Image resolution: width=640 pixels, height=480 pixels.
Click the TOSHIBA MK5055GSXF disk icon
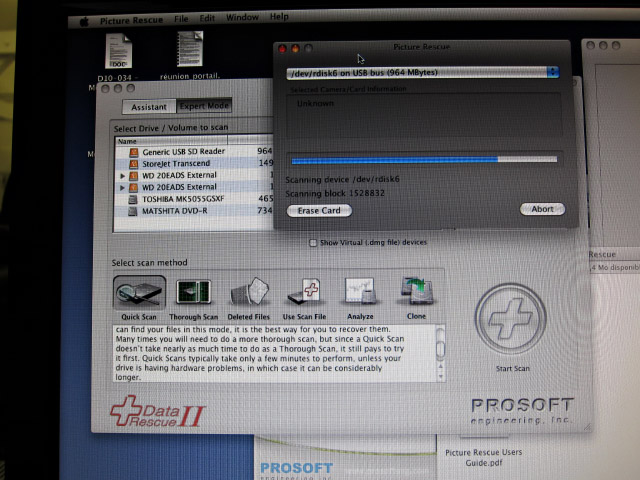tap(133, 200)
